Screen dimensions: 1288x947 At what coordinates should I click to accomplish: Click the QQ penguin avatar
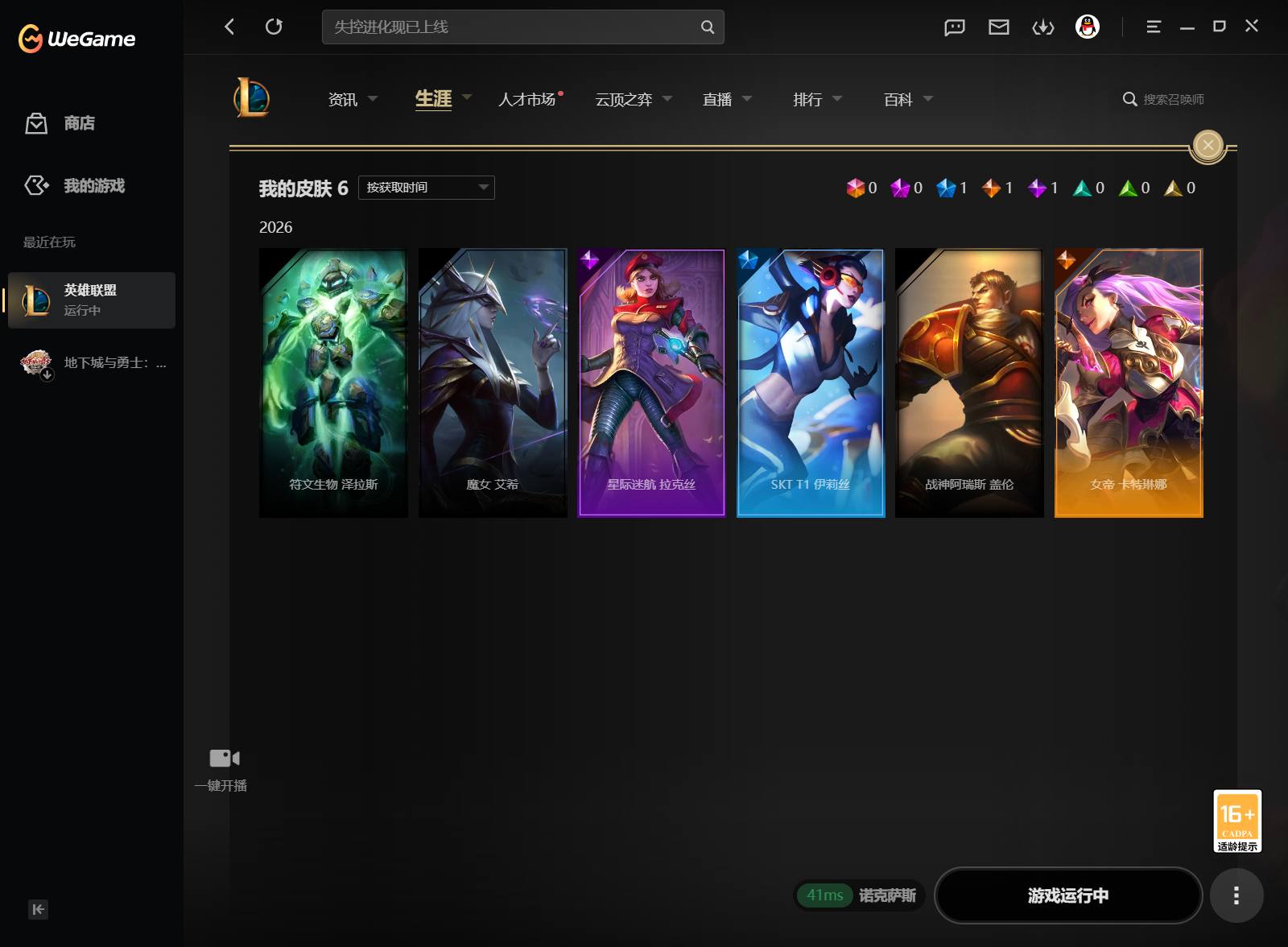point(1088,27)
